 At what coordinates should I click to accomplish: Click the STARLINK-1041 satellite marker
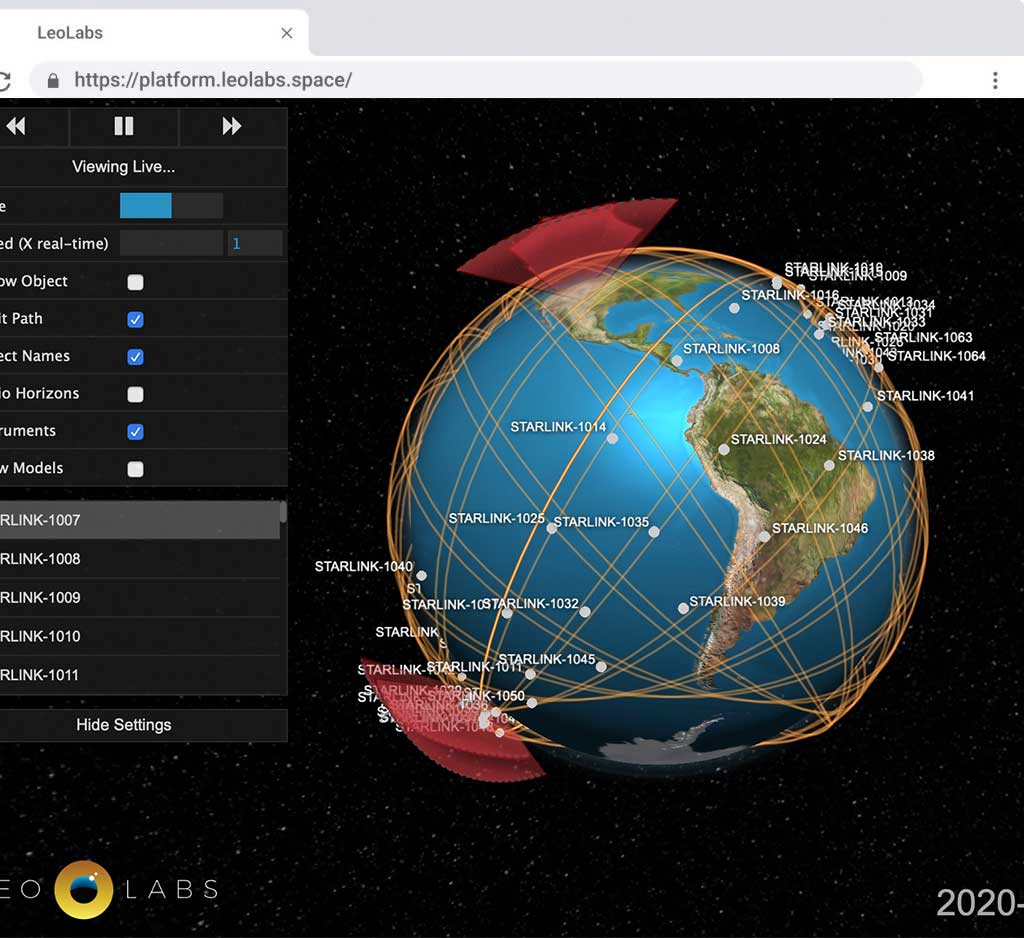[867, 407]
